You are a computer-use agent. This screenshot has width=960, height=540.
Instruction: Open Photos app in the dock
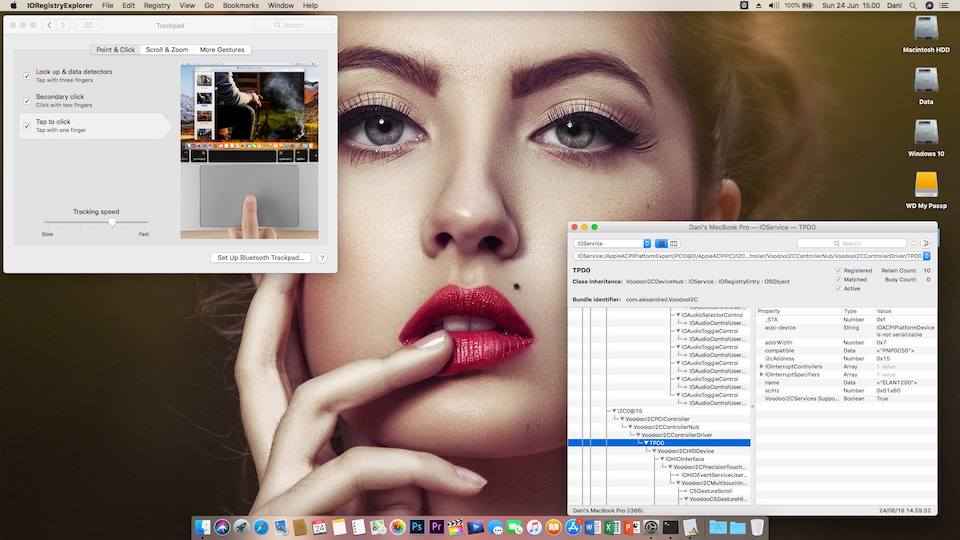397,527
